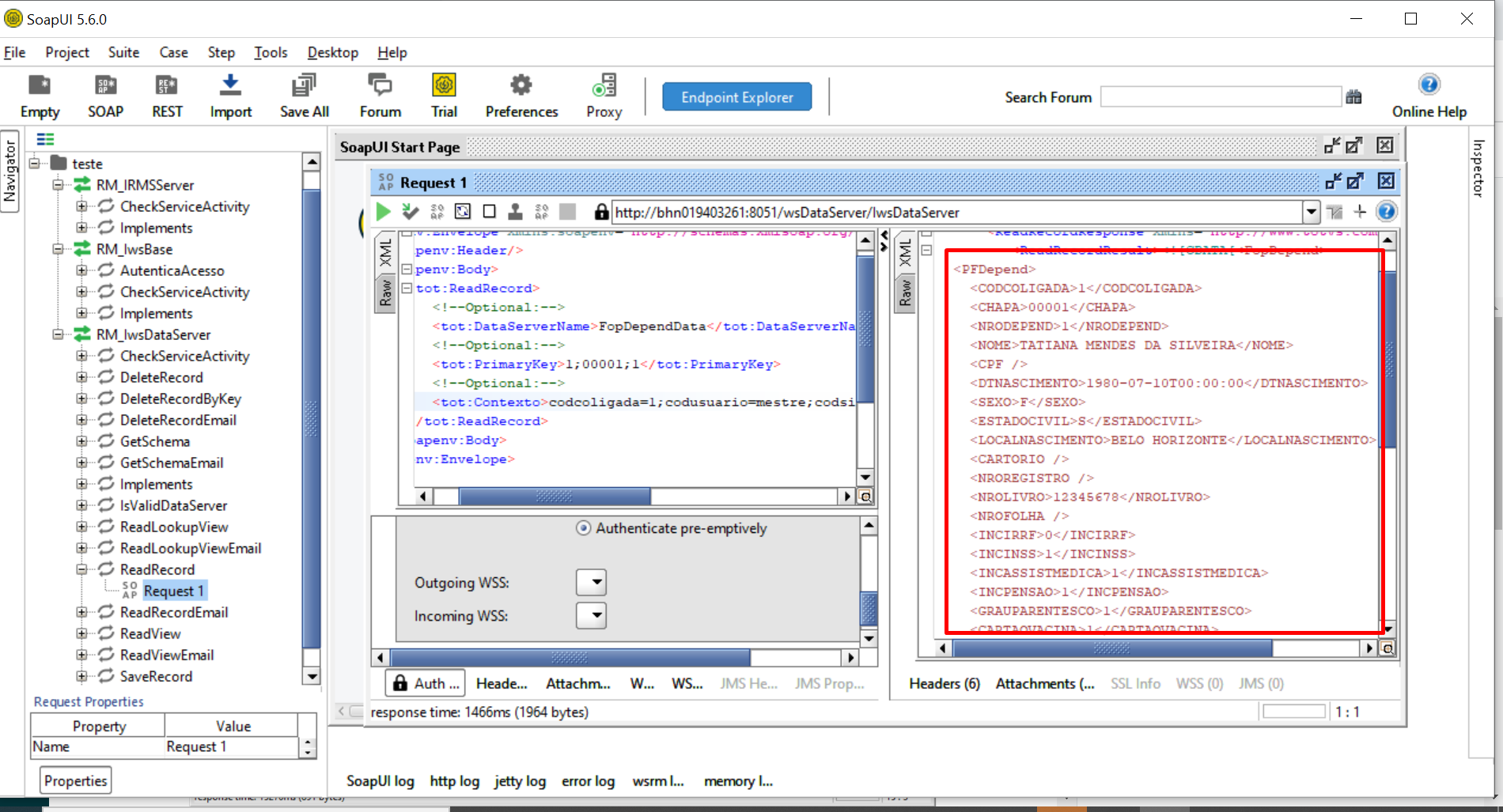
Task: Open the Project menu
Action: tap(67, 52)
